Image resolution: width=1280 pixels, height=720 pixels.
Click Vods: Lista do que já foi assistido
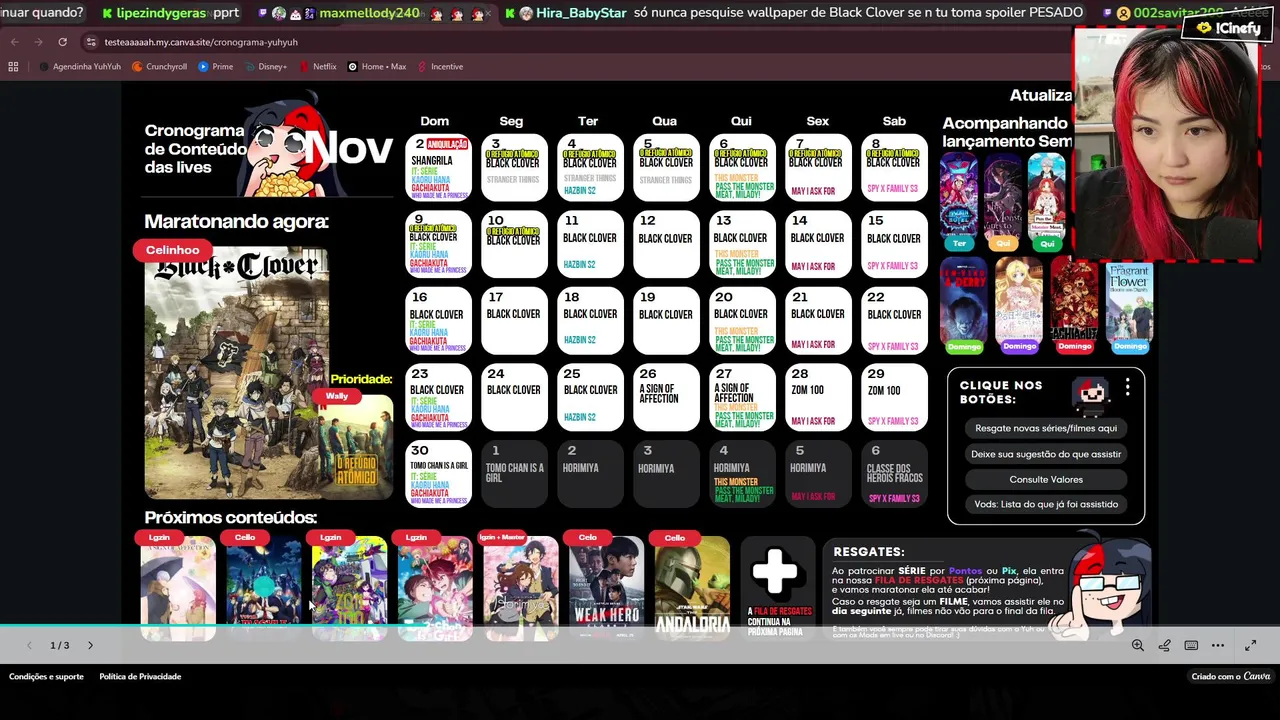coord(1045,505)
